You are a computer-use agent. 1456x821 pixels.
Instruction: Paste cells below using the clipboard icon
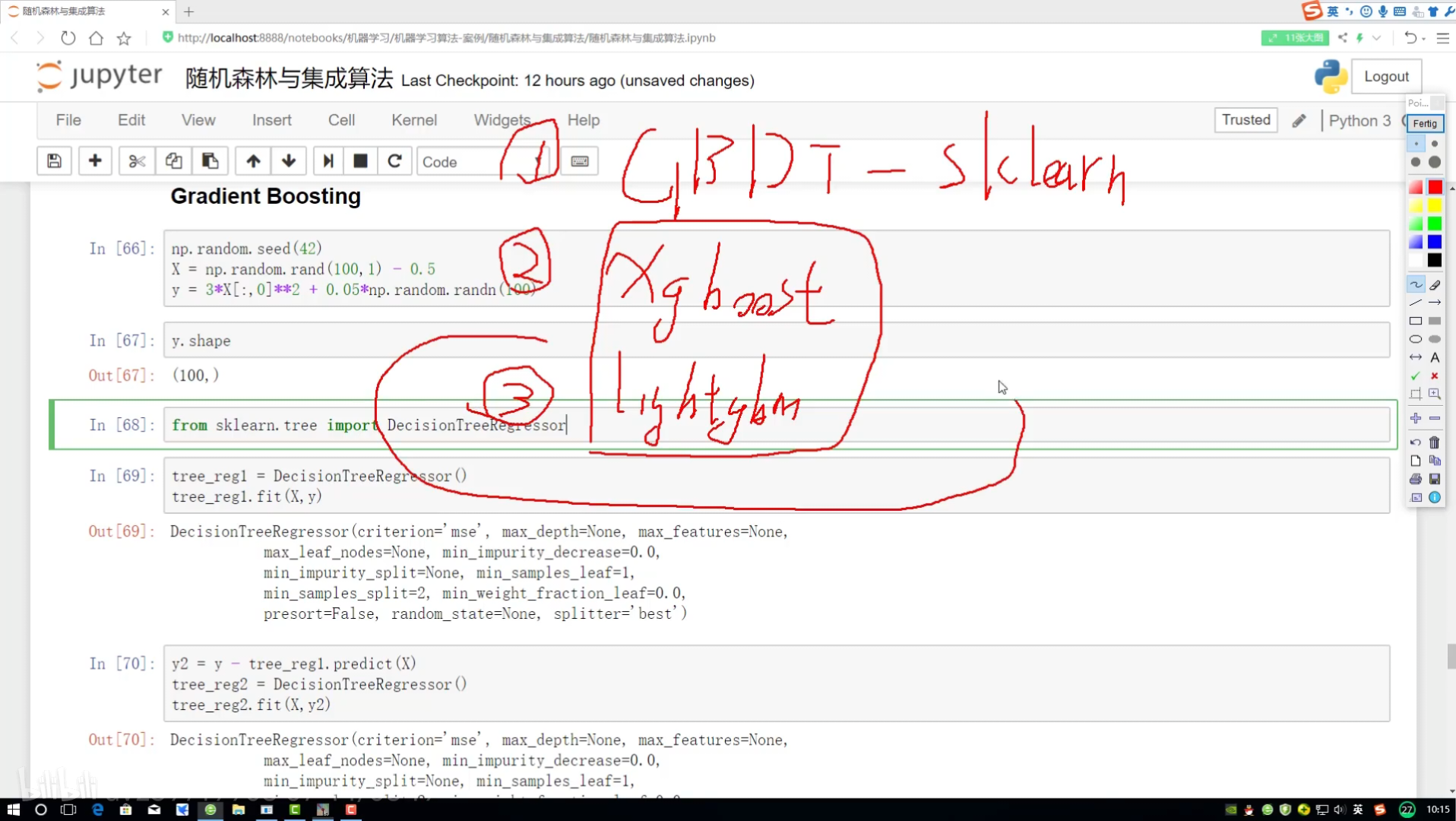coord(210,161)
